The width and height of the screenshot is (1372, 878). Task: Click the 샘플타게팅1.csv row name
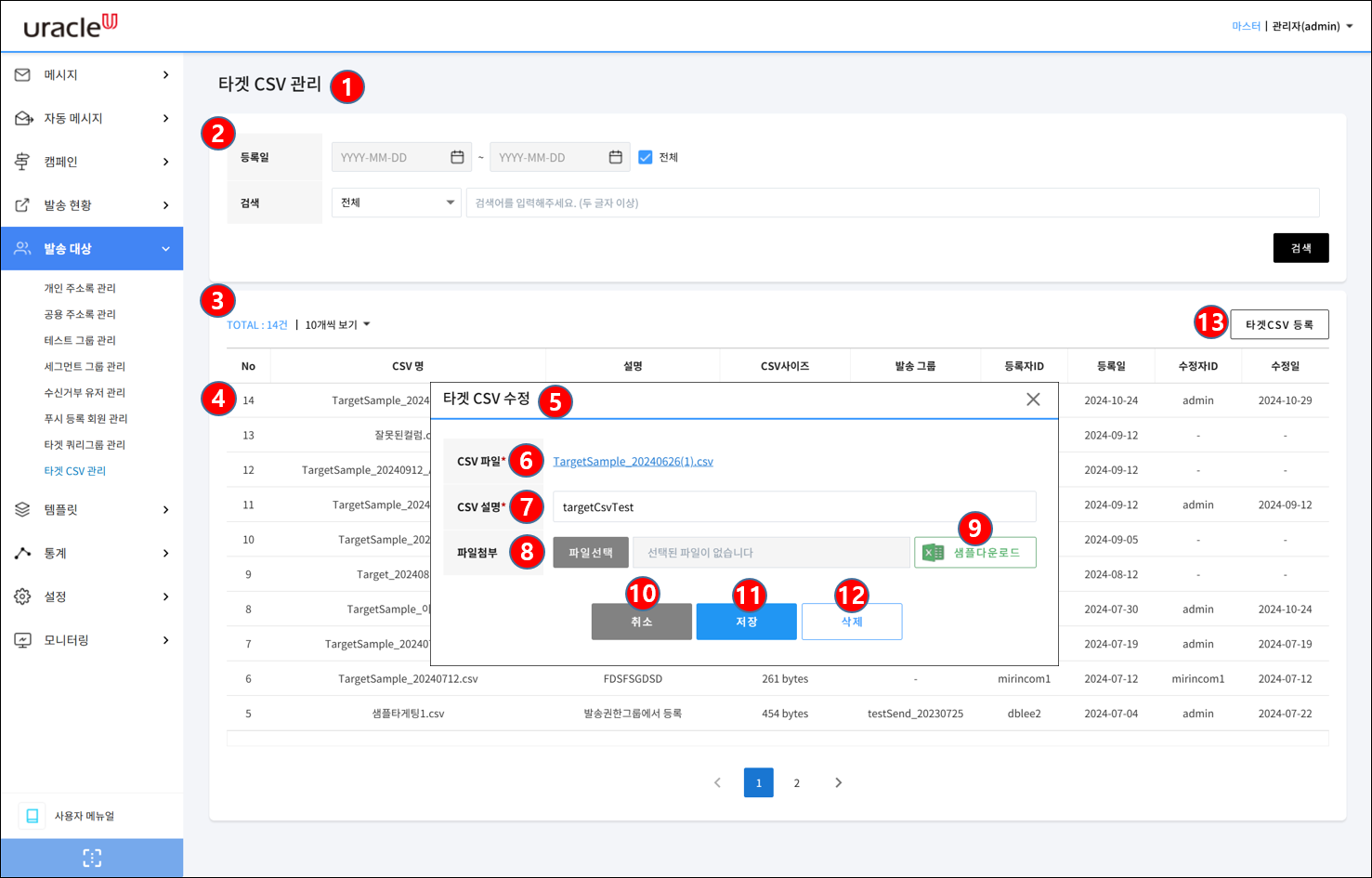pyautogui.click(x=408, y=714)
